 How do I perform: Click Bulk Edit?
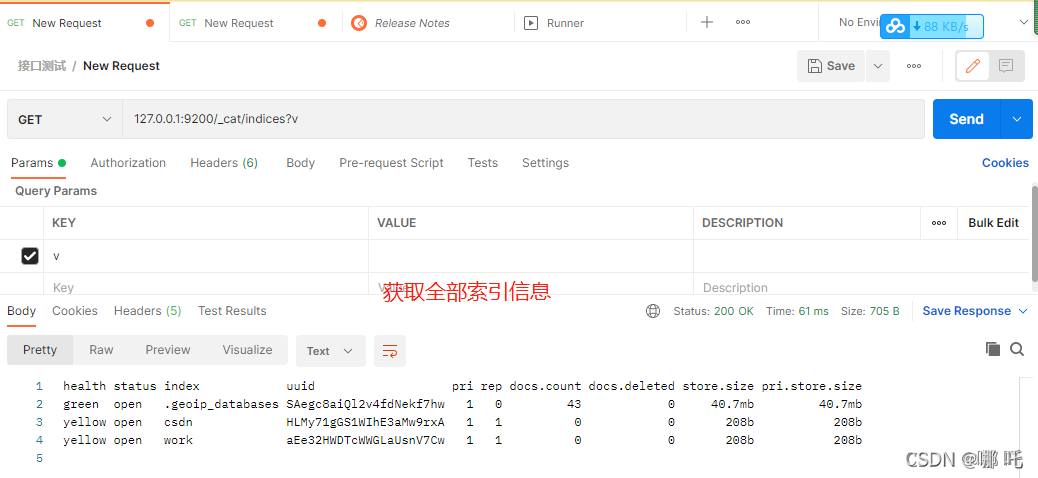pos(994,223)
